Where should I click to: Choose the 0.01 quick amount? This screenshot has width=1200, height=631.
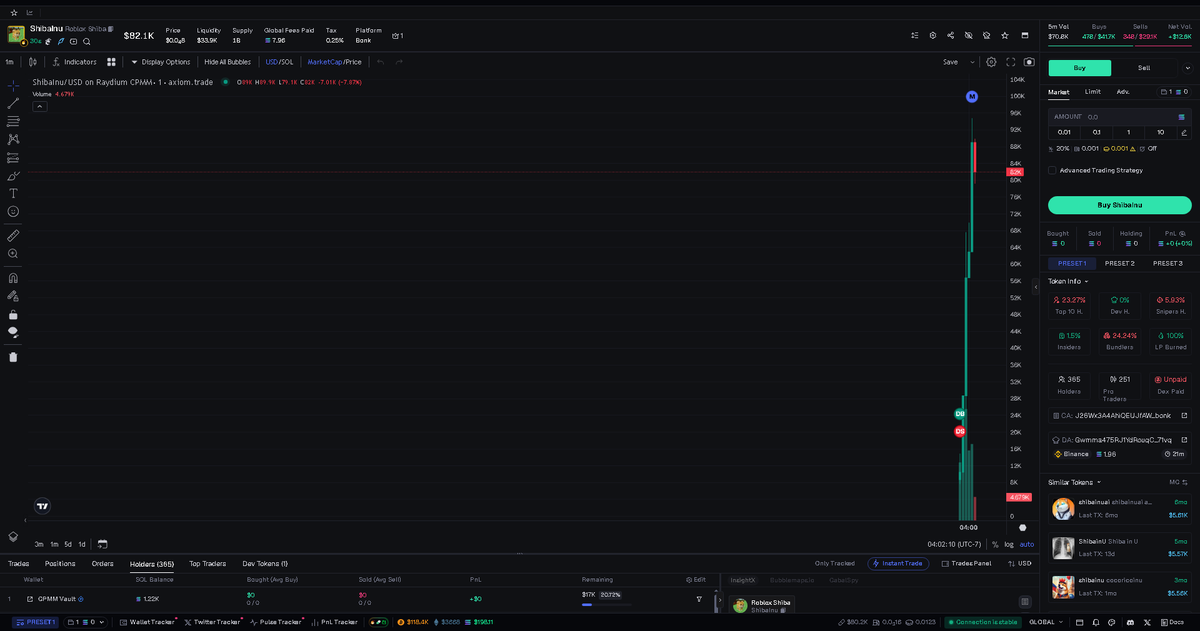point(1064,132)
